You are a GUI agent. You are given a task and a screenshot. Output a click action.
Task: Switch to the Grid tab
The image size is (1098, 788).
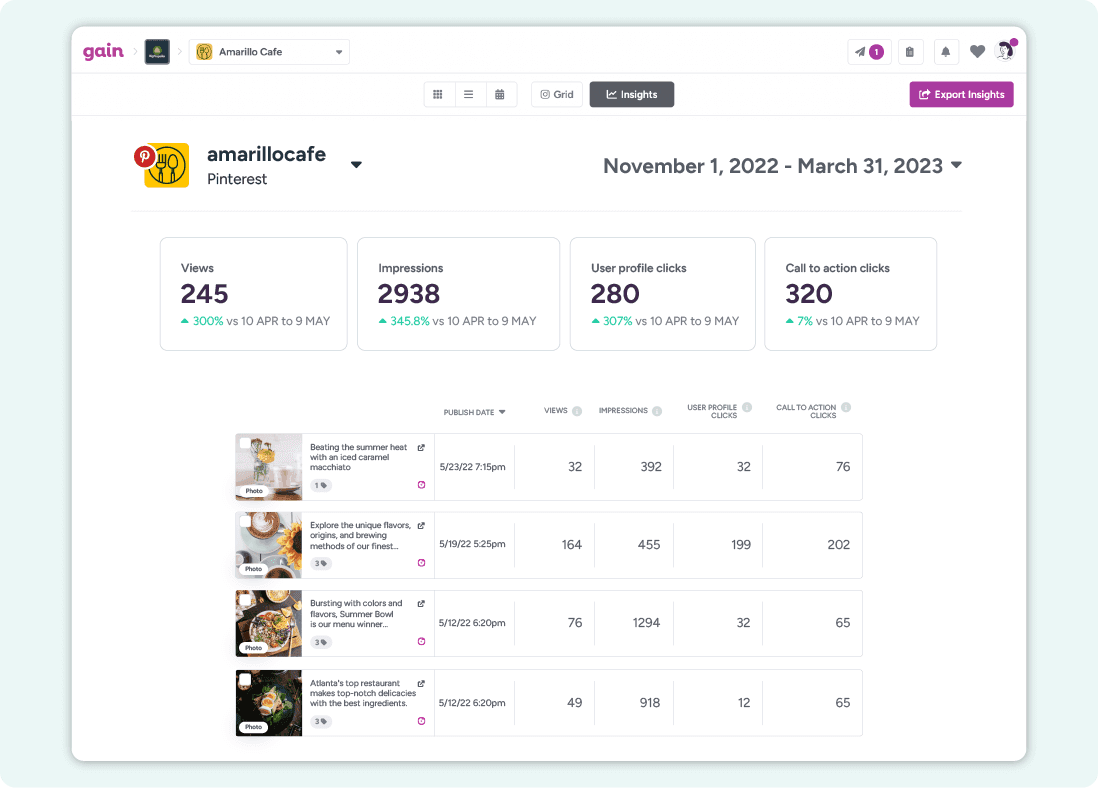pos(556,93)
